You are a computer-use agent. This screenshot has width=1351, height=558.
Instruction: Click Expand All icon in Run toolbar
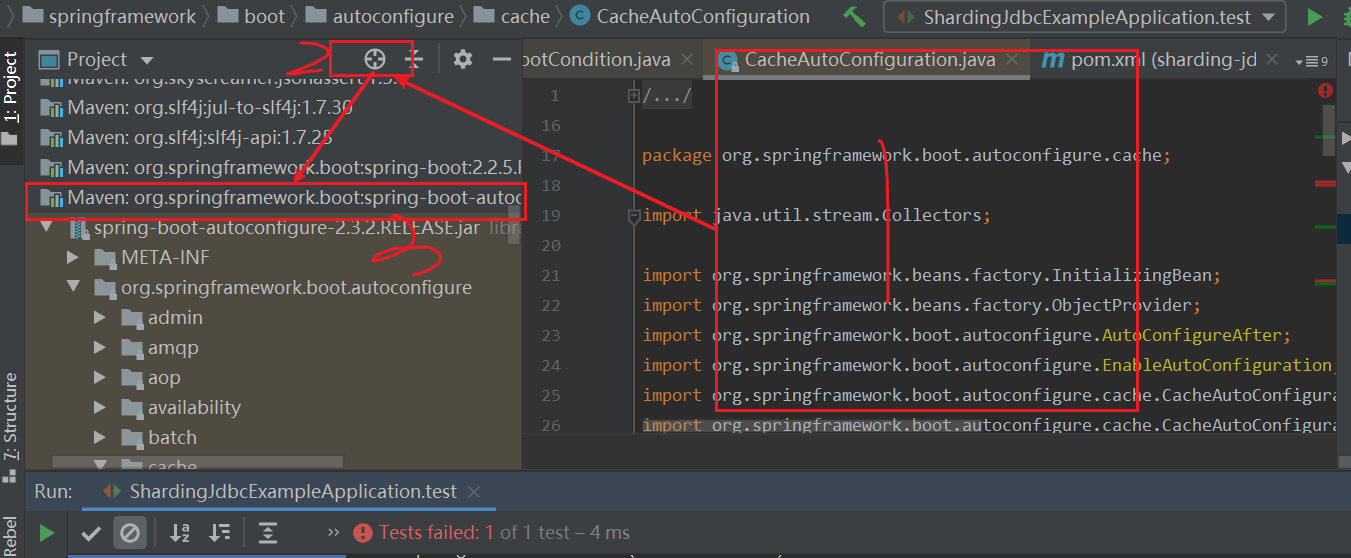pos(268,533)
